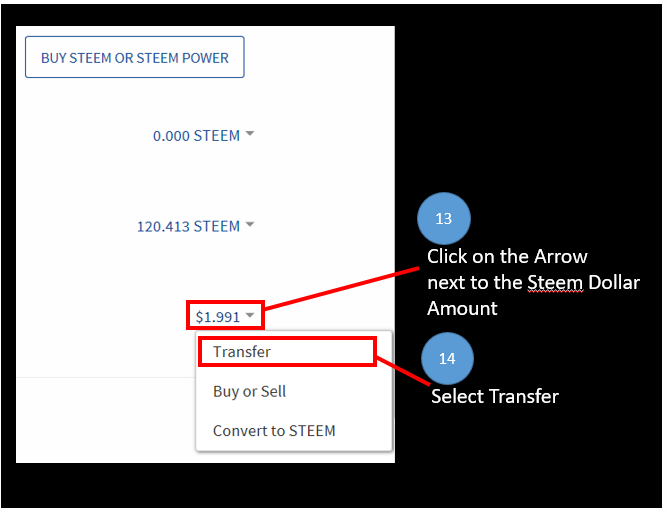Click the 'Click on the Arrow' instruction text
This screenshot has height=513, width=666.
(507, 257)
